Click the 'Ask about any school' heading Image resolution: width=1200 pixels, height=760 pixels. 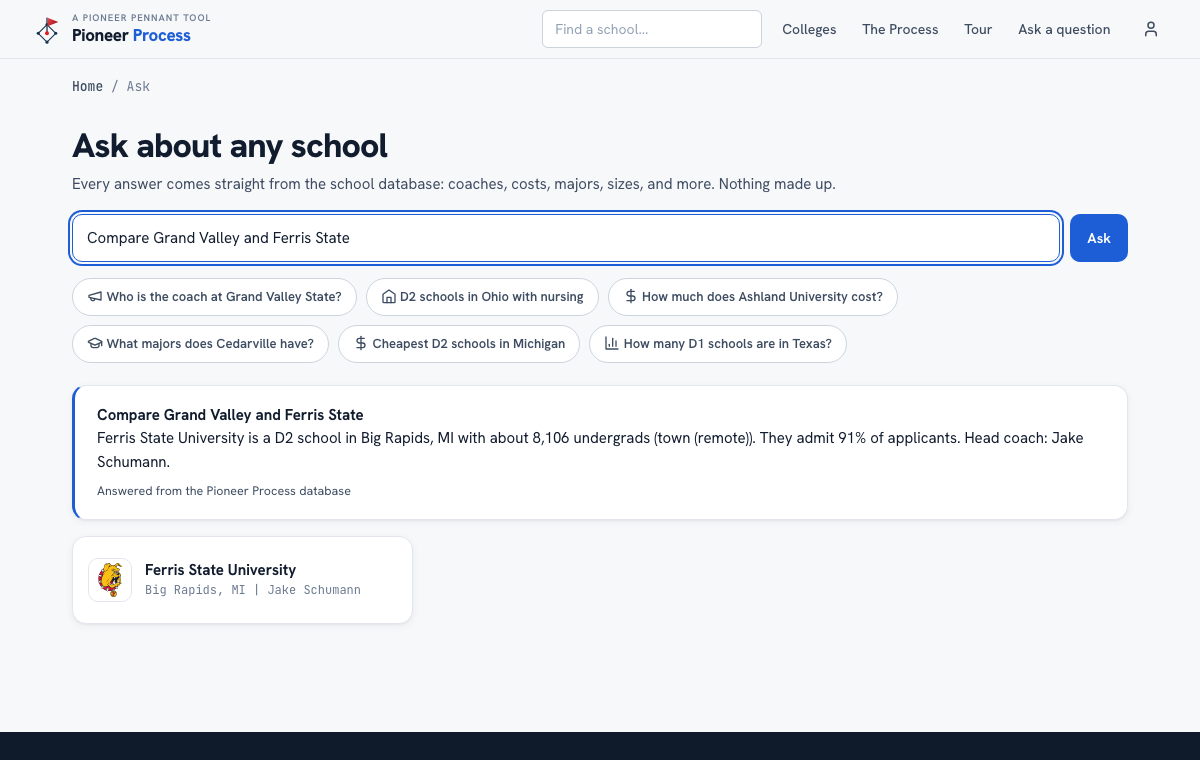click(230, 146)
